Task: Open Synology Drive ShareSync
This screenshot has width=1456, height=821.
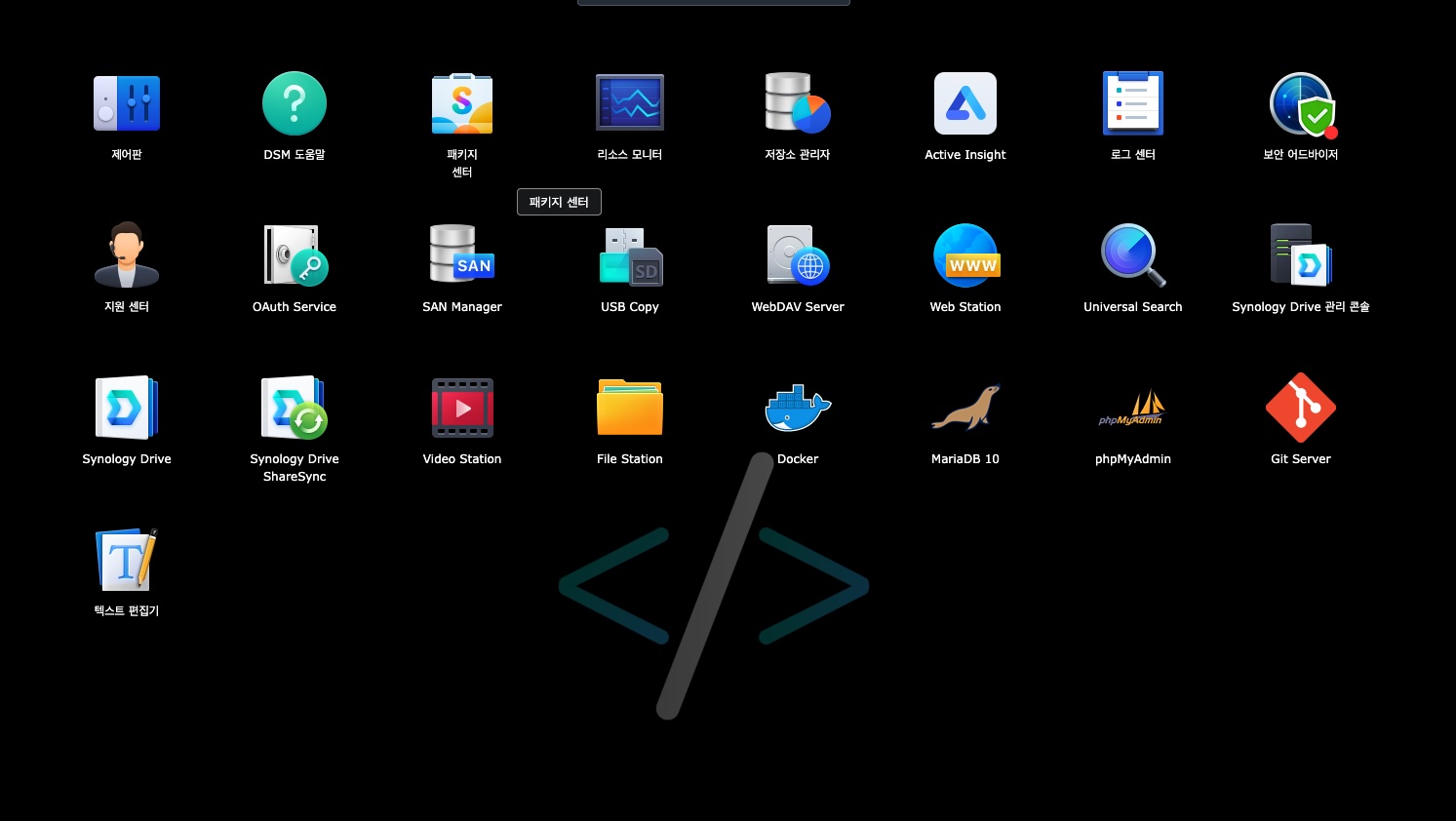Action: [x=295, y=408]
